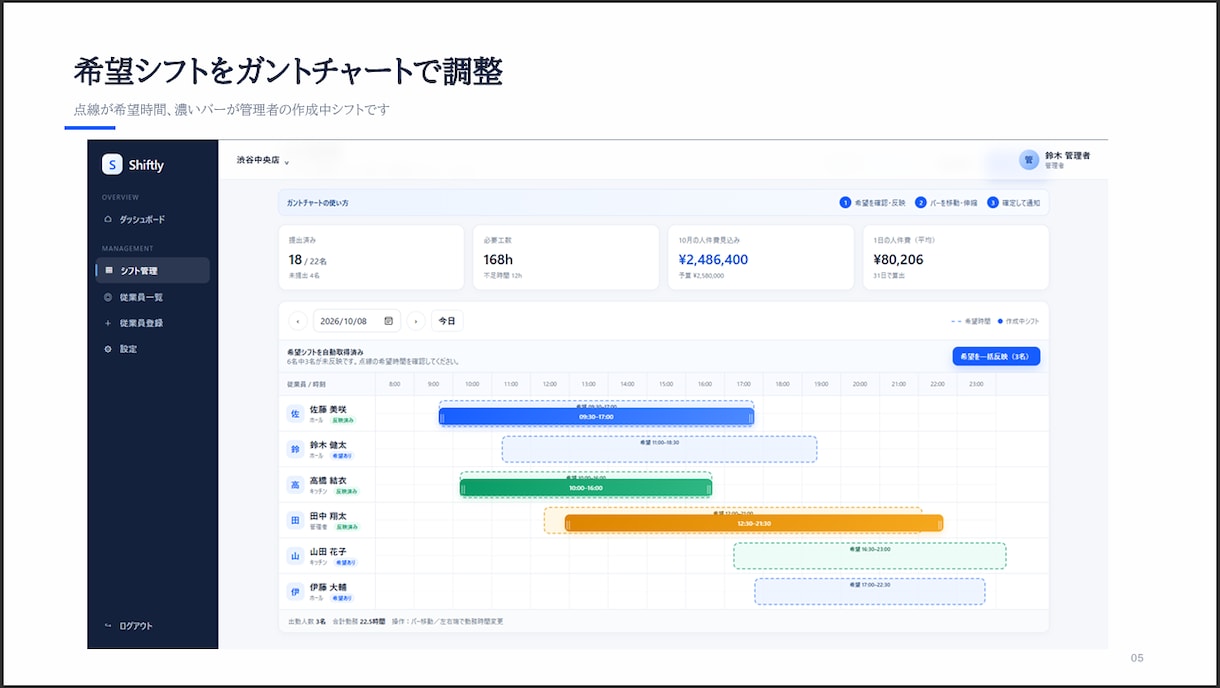Click the 高 avatar for 高橋 結衣
This screenshot has width=1220, height=688.
295,485
